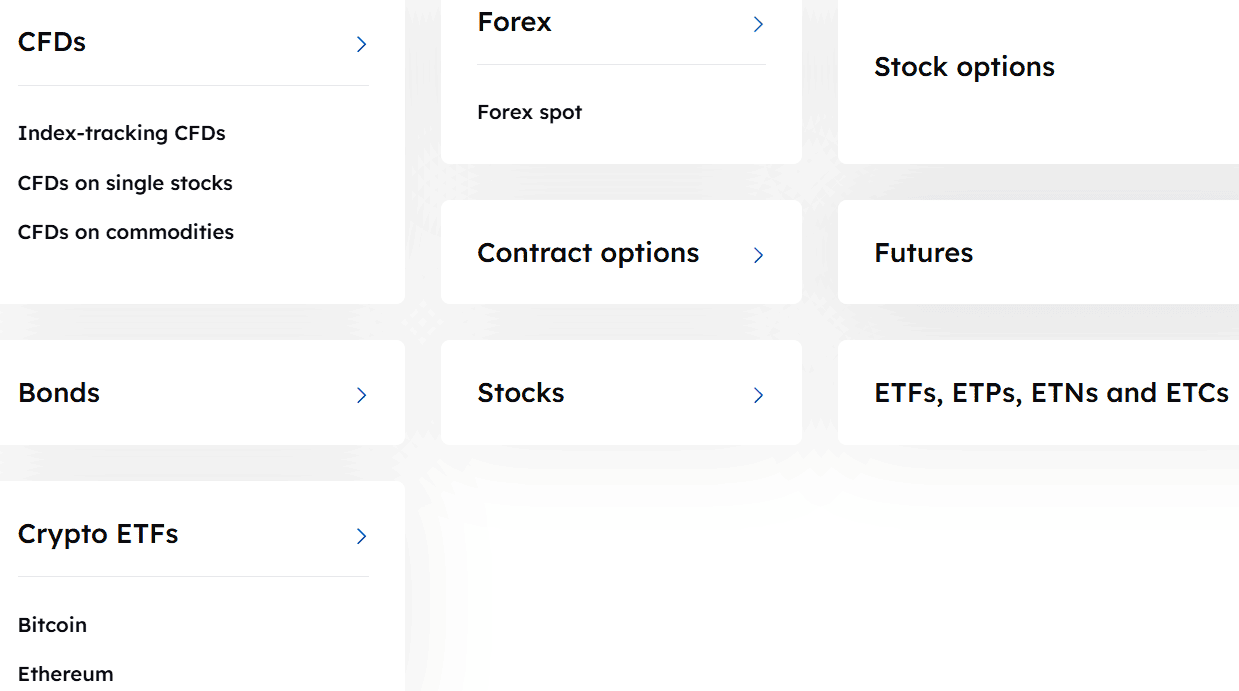Click the Bonds heading text

pyautogui.click(x=58, y=393)
